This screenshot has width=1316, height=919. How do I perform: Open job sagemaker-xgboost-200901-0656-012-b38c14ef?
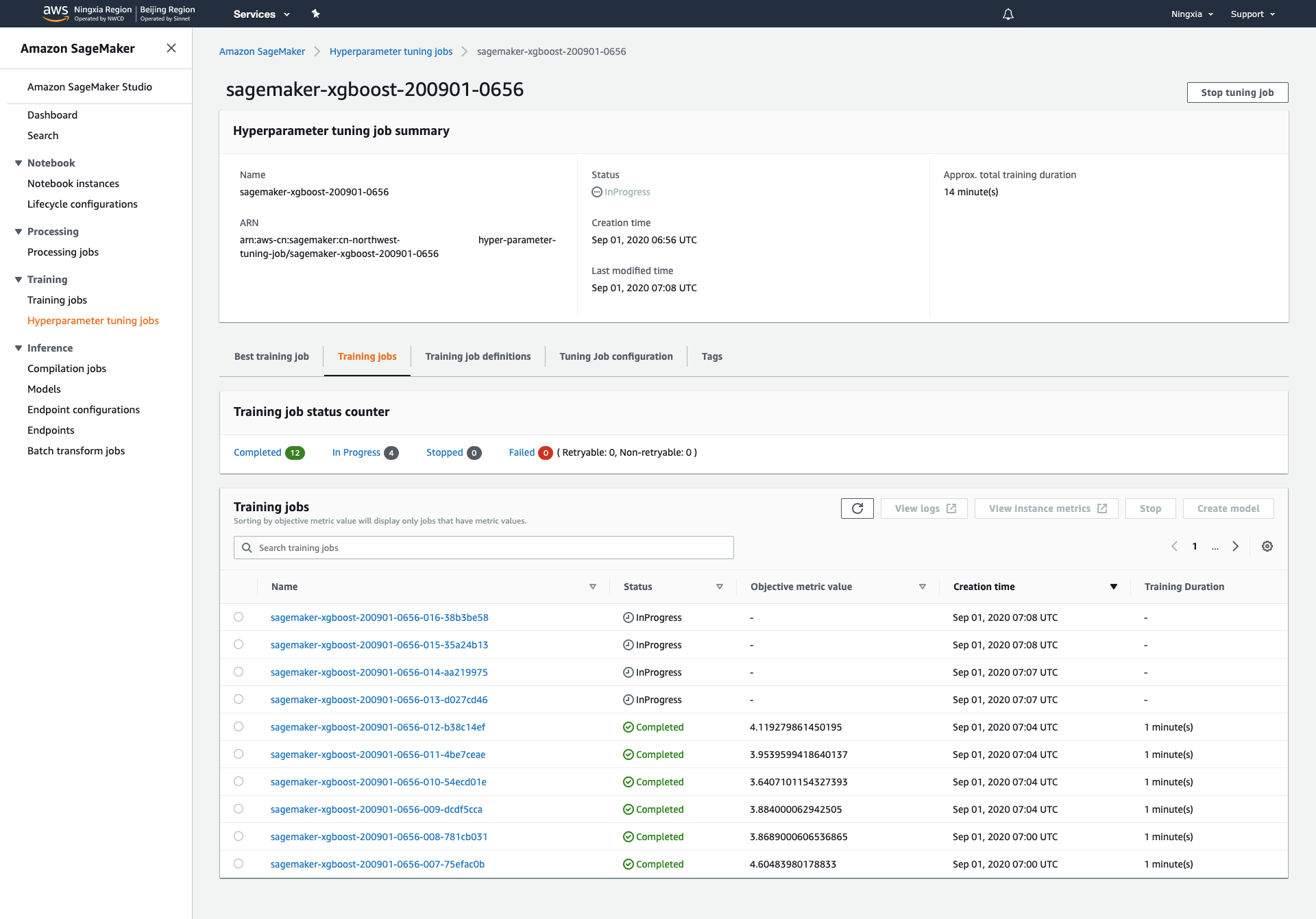[378, 727]
